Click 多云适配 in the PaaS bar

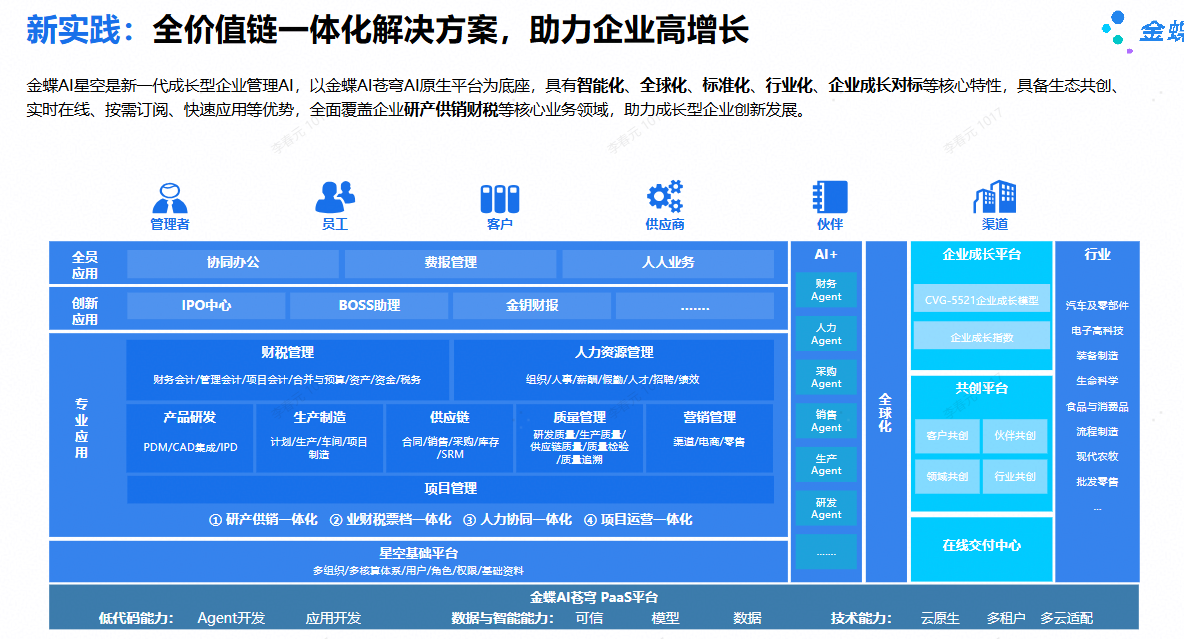[x=1066, y=618]
